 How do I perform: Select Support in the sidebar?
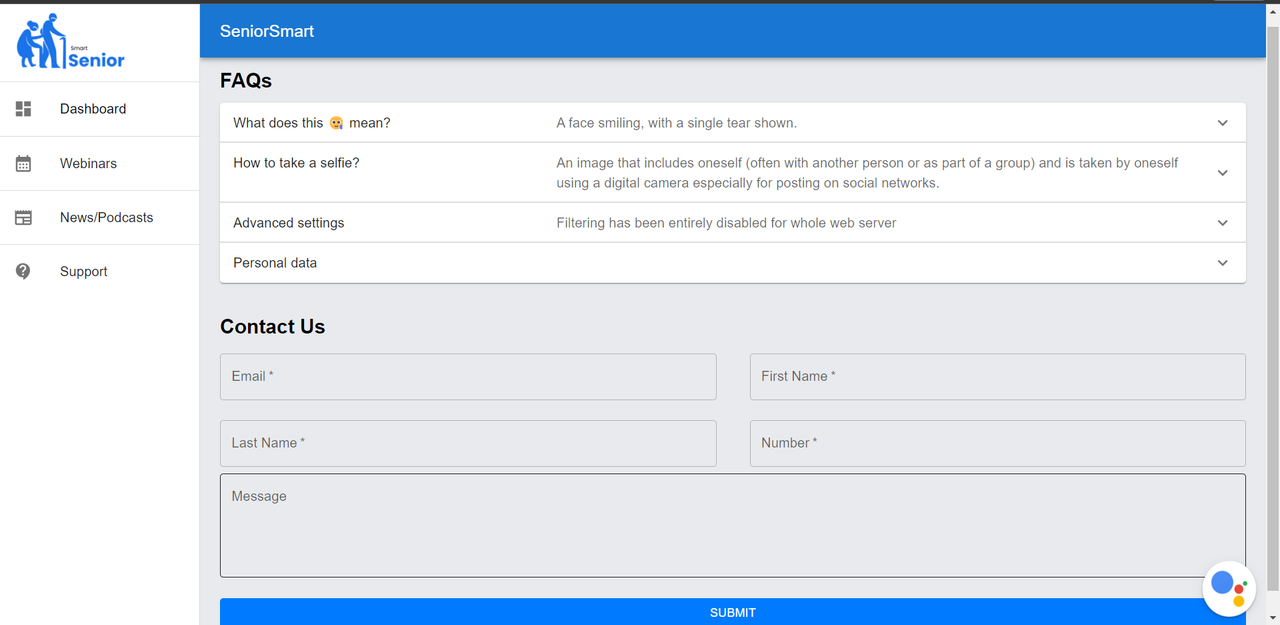(100, 271)
